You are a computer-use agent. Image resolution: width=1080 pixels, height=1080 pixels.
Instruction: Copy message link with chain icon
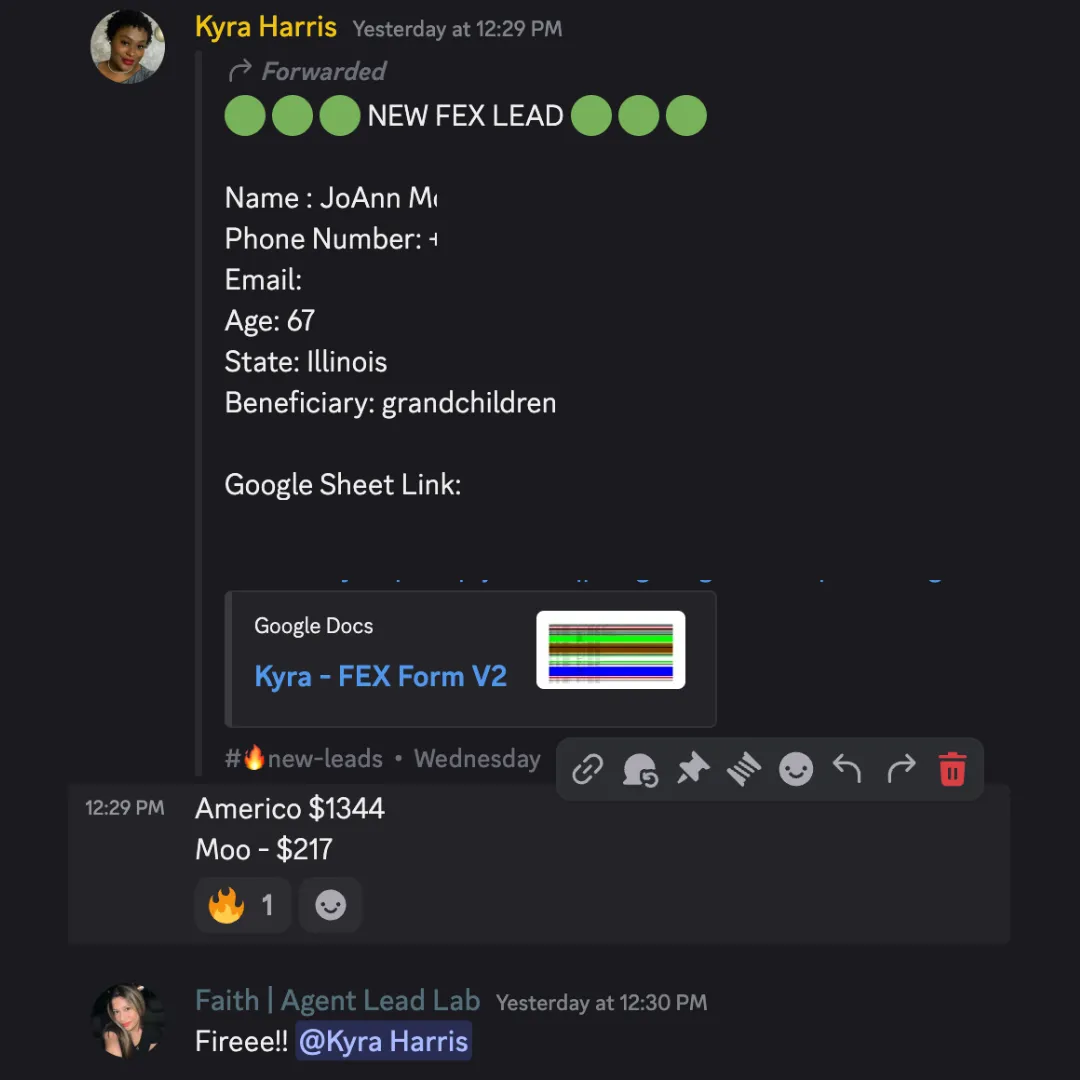(x=588, y=769)
